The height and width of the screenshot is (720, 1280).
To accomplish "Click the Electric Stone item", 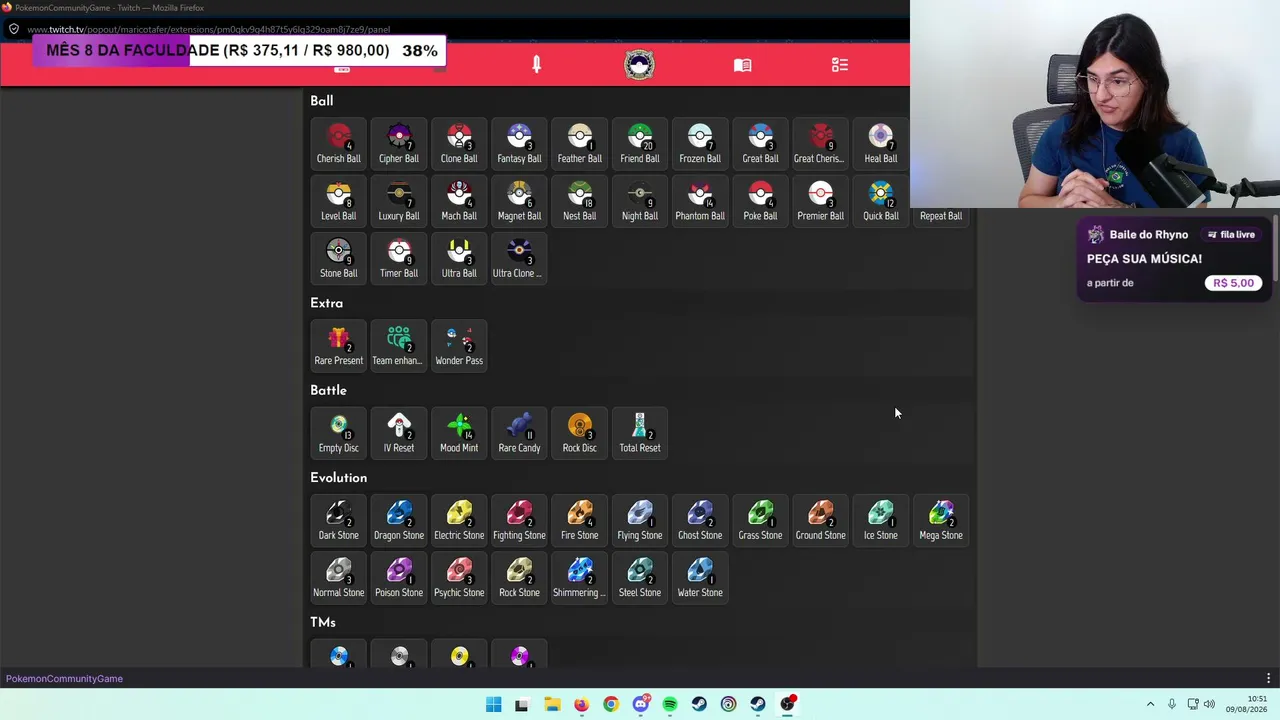I will coord(459,520).
